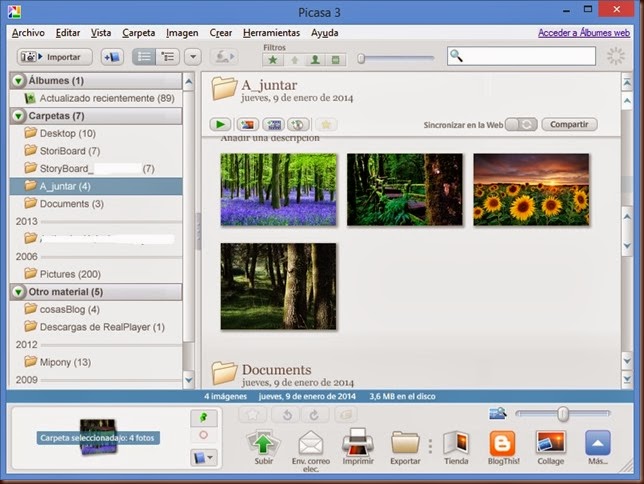Viewport: 644px width, 484px height.
Task: Click the Subir upload icon
Action: [x=263, y=447]
